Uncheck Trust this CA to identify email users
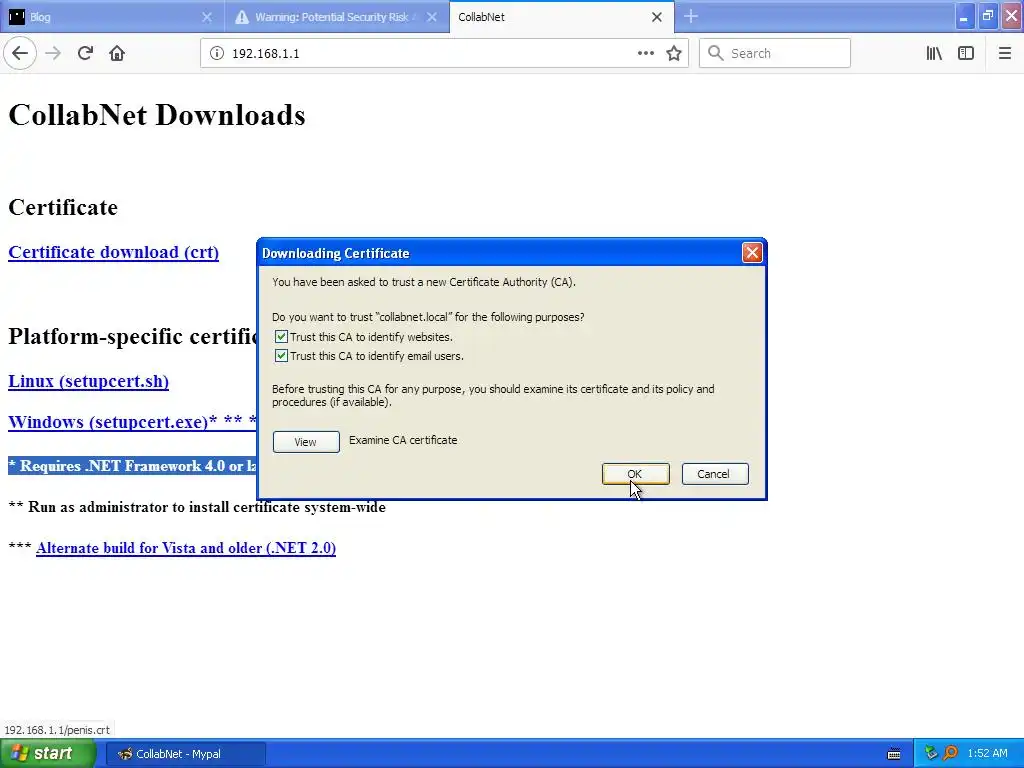1024x768 pixels. click(281, 356)
